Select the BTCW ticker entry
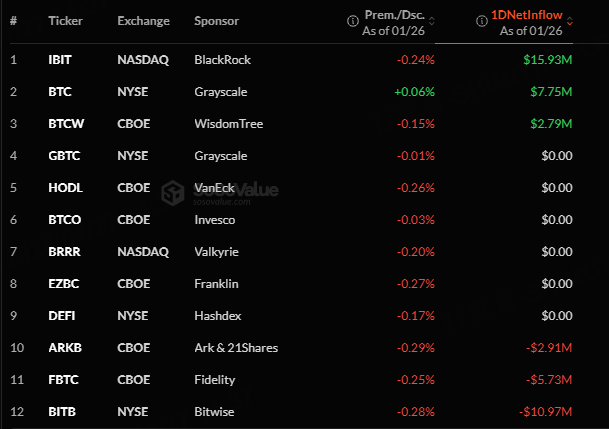 (66, 124)
